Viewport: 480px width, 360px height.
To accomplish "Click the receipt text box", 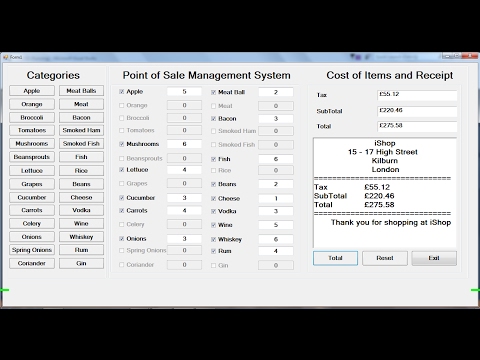I will click(x=385, y=193).
